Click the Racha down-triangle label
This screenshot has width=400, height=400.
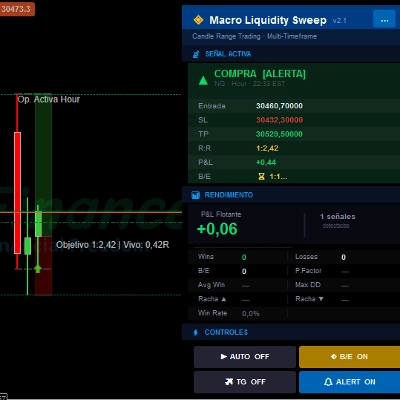(310, 299)
